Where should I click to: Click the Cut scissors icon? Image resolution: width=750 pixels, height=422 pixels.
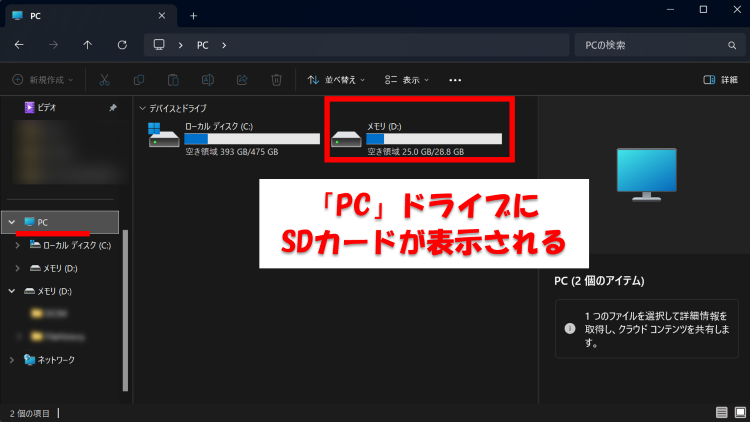104,80
